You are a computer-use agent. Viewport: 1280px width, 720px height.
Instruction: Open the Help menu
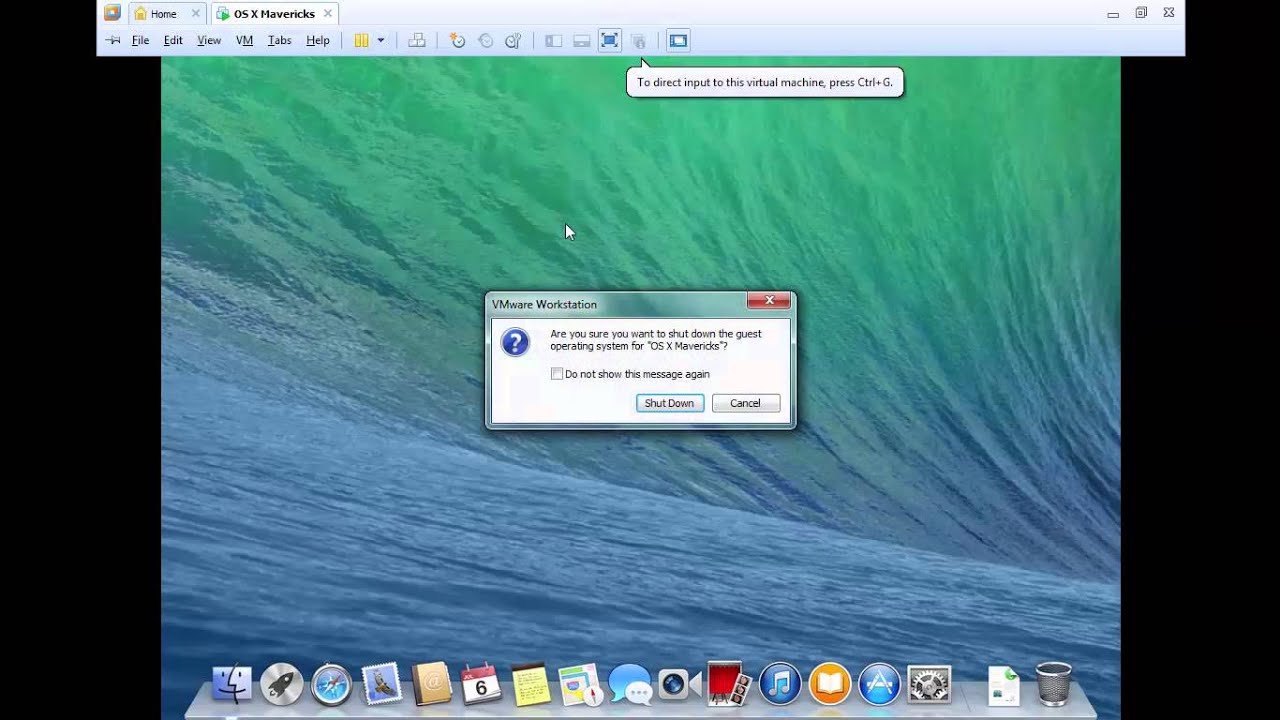tap(318, 41)
